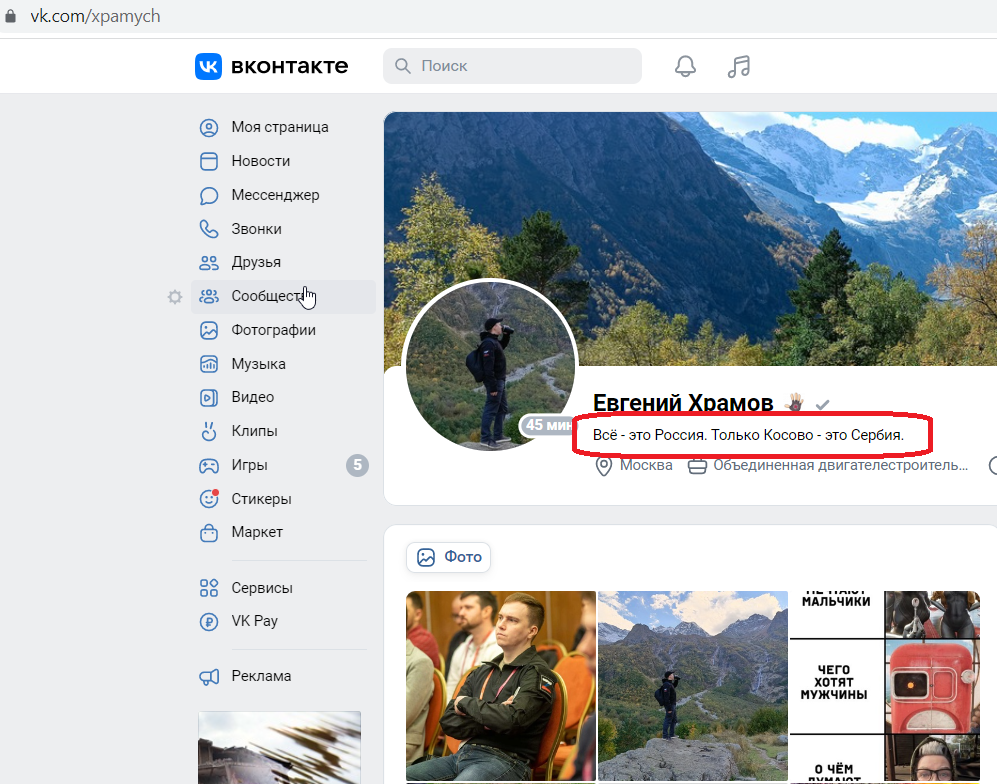This screenshot has width=997, height=784.
Task: Click the browser address bar URL
Action: tap(95, 16)
